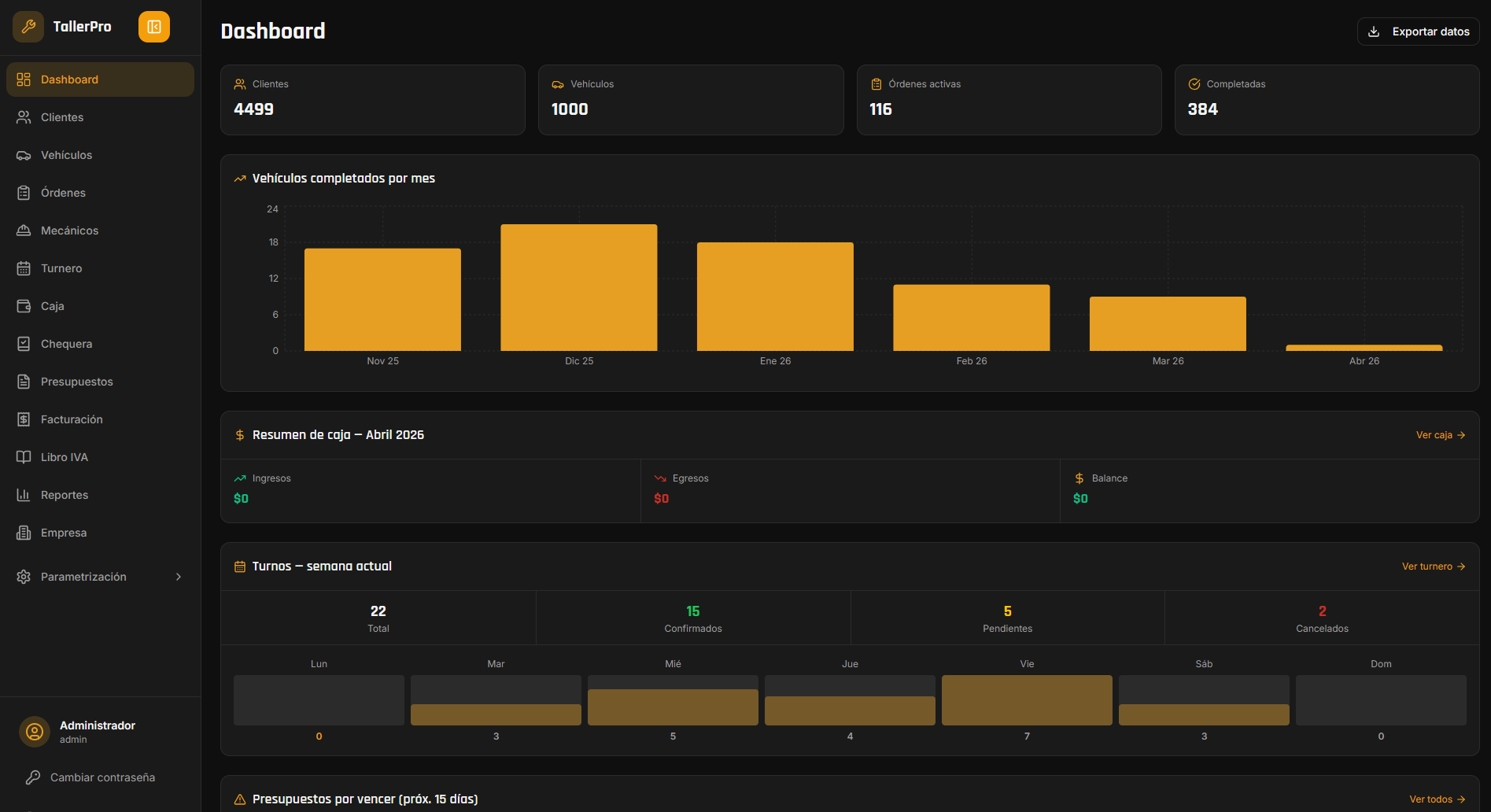1491x812 pixels.
Task: Collapse the sidebar with the orange toggle button
Action: [x=154, y=27]
